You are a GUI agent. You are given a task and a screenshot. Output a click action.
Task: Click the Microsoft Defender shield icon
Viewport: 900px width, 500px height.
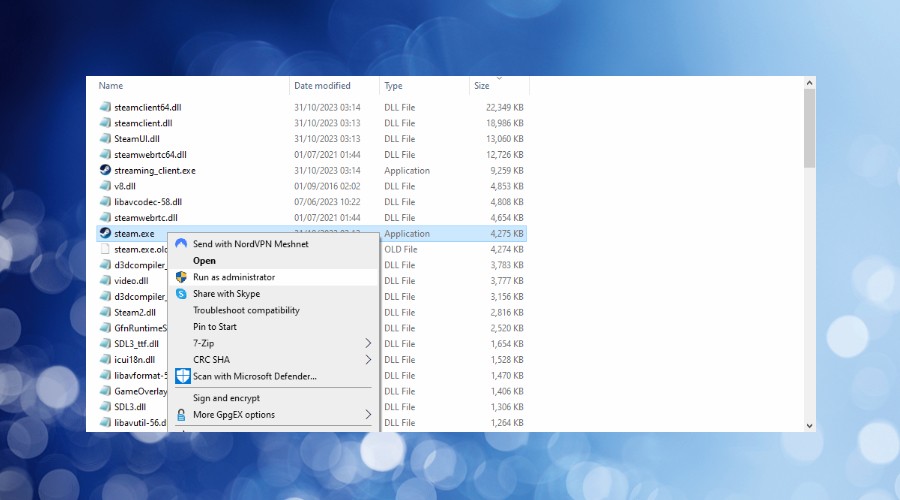[183, 376]
